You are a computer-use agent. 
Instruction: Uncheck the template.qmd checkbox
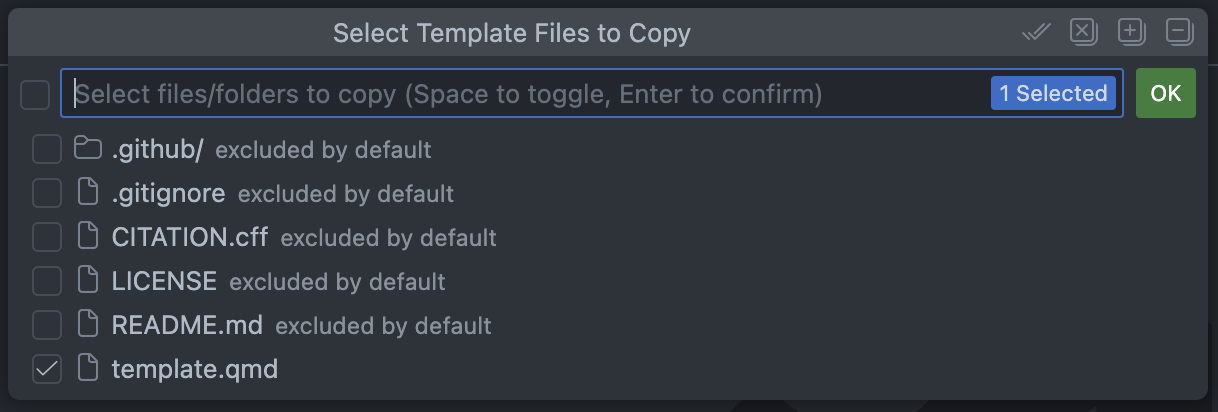point(47,369)
